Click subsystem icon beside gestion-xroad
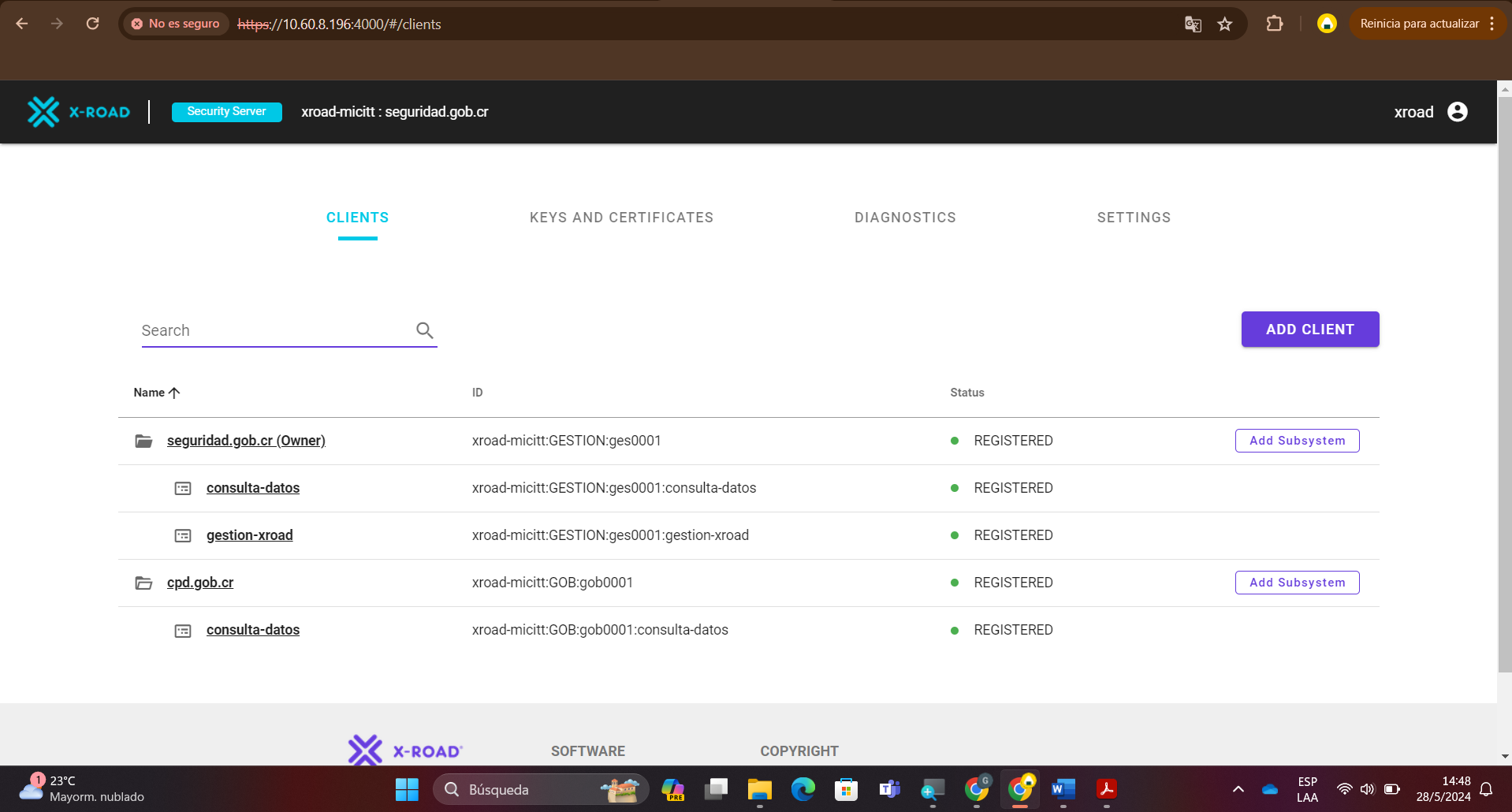The width and height of the screenshot is (1512, 812). 183,536
